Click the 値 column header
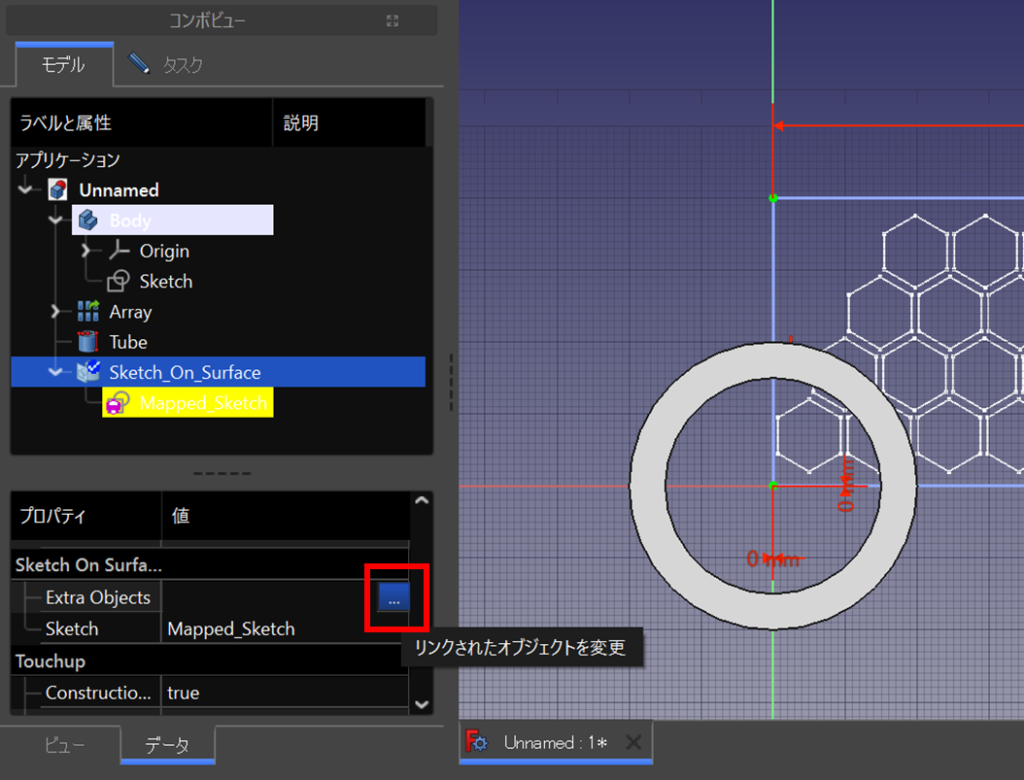 (x=286, y=515)
